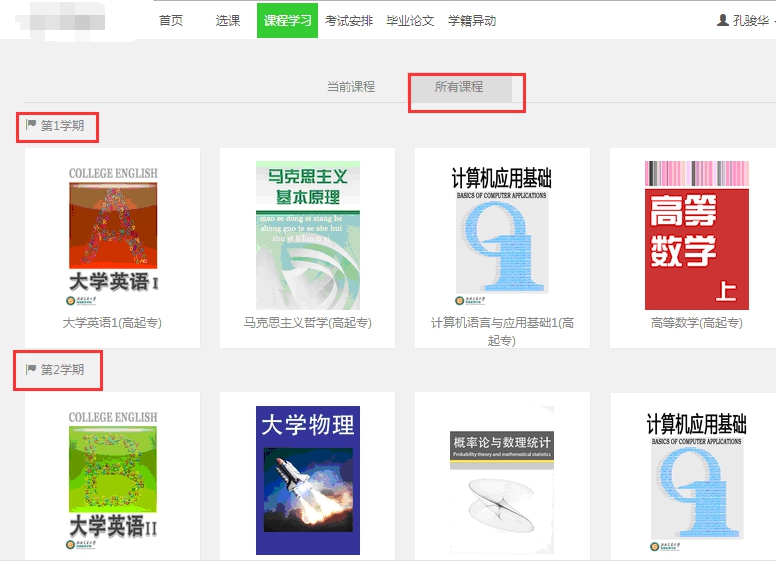Click the flag icon beside 第2学期

tap(31, 369)
